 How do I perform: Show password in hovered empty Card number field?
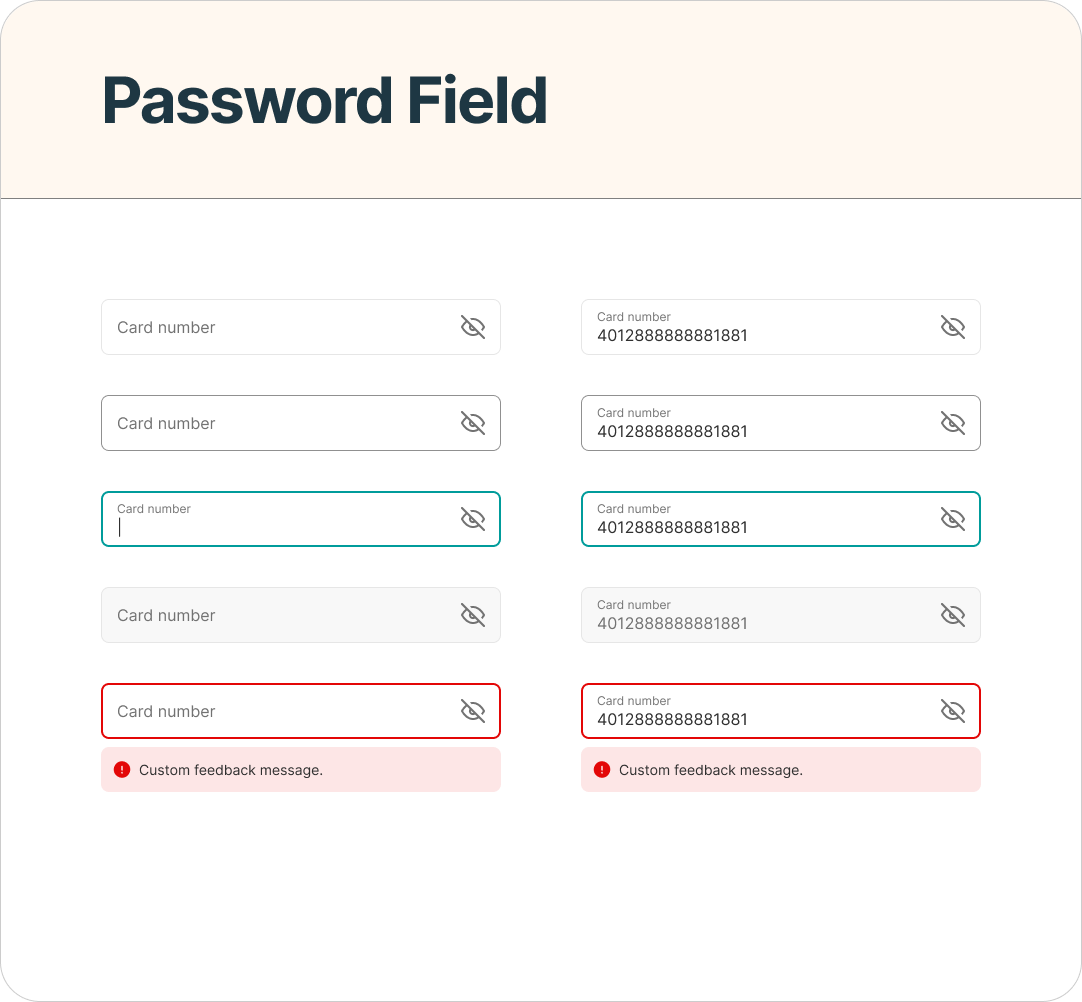473,423
